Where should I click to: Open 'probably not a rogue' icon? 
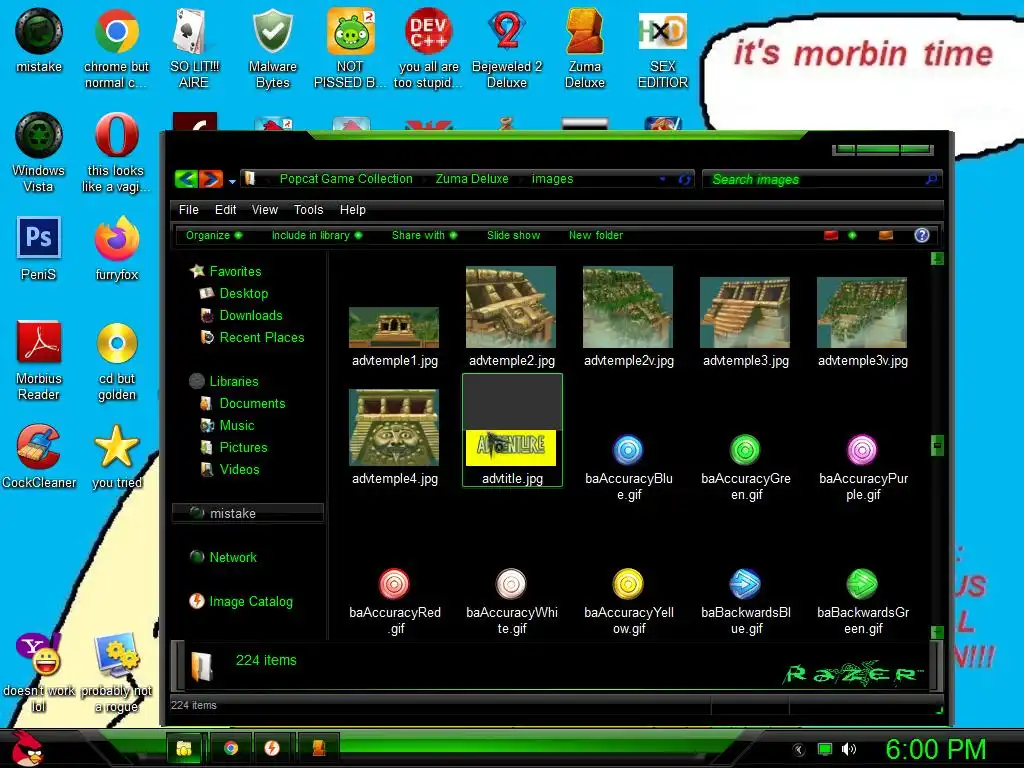pyautogui.click(x=116, y=673)
